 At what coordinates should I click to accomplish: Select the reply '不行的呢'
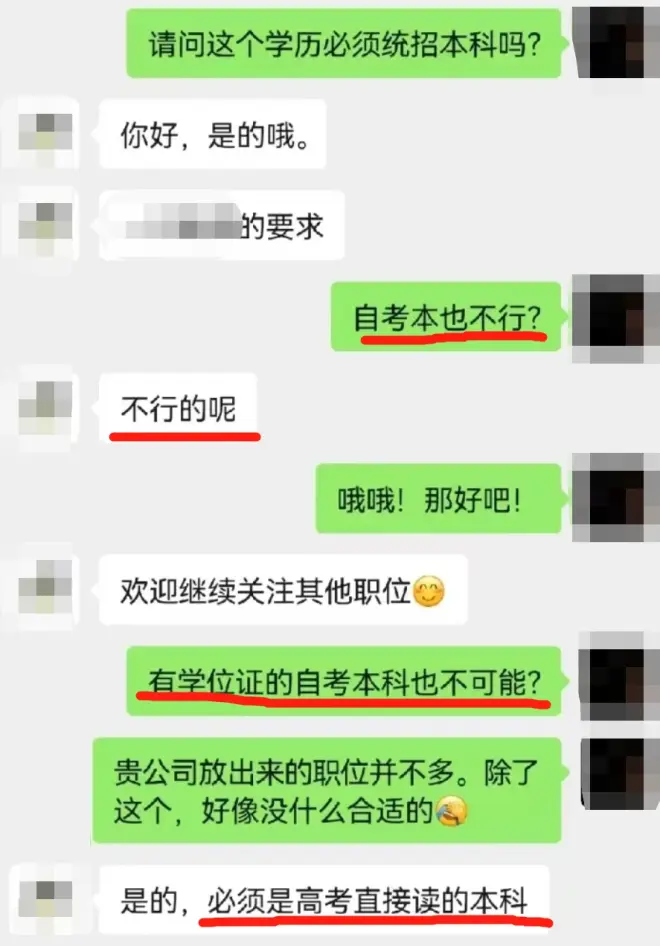(x=179, y=408)
